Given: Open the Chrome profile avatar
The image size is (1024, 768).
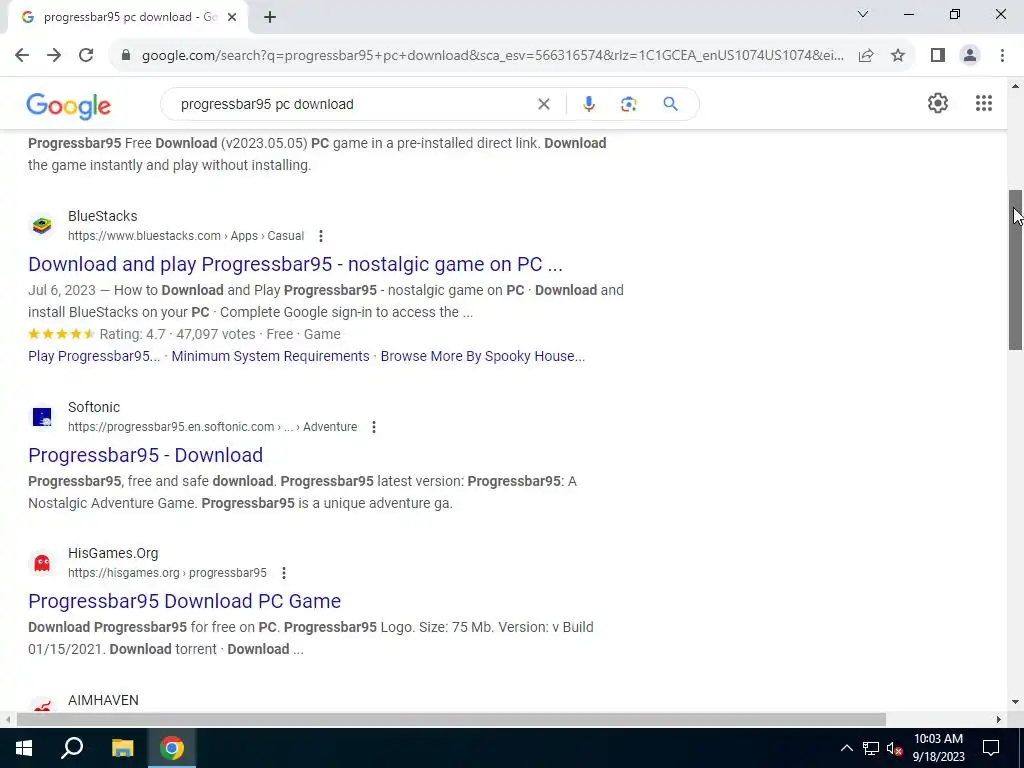Looking at the screenshot, I should point(970,55).
